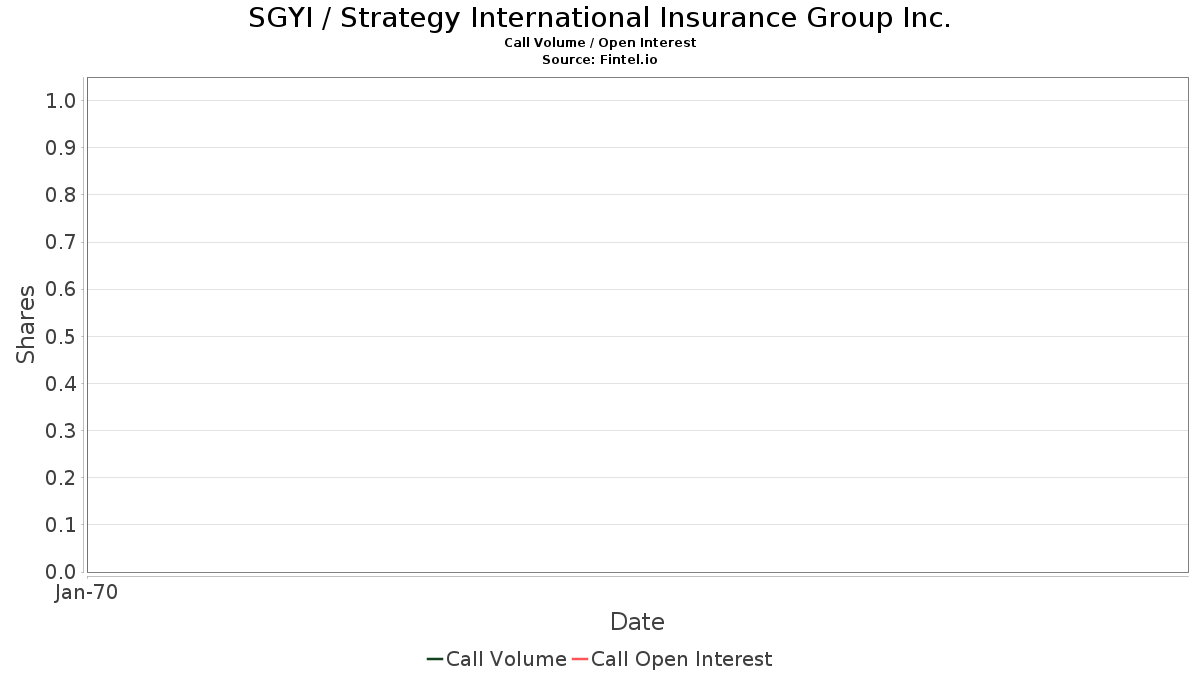1200x675 pixels.
Task: Select the Call Volume / Open Interest subtitle
Action: (600, 43)
